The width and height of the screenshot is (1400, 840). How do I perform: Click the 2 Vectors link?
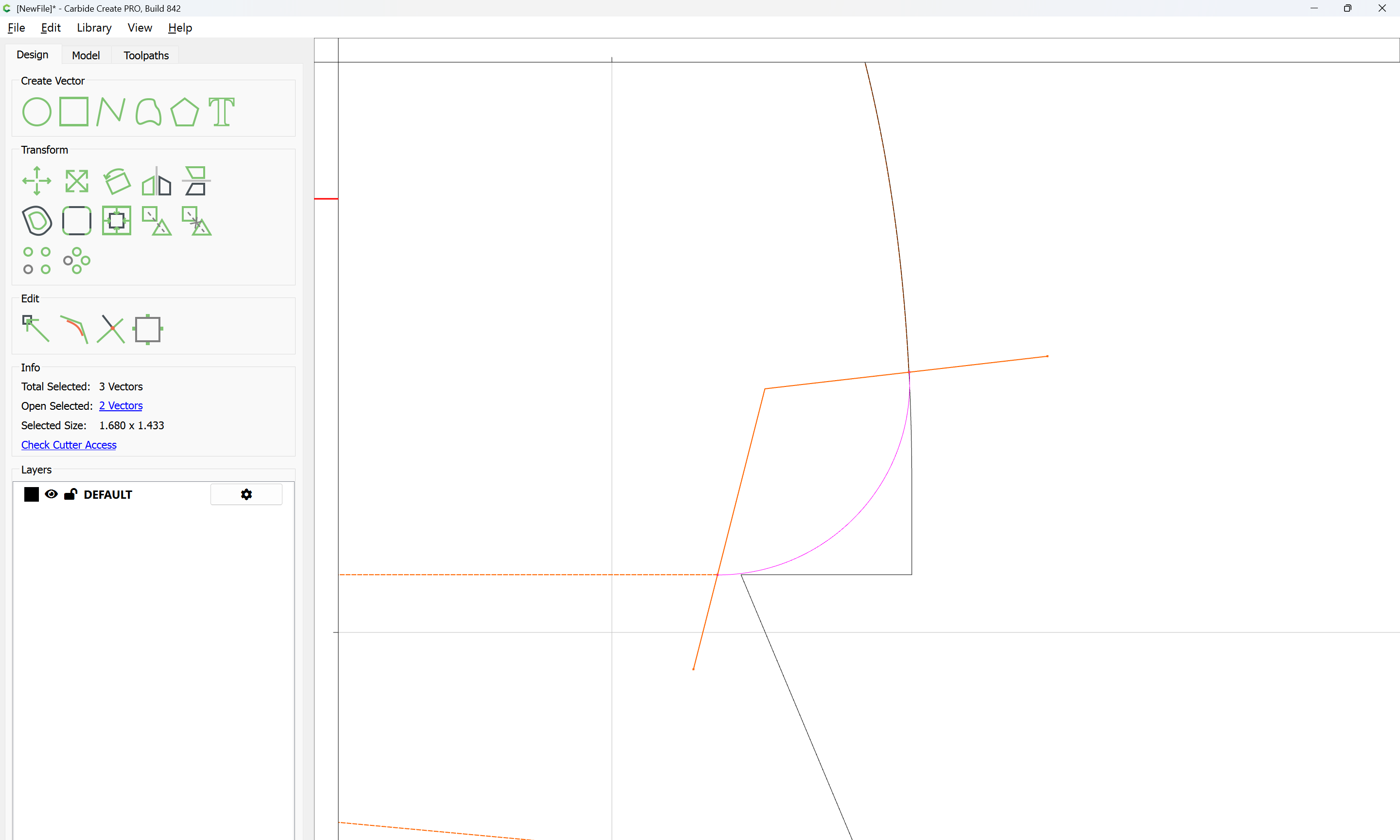point(121,406)
